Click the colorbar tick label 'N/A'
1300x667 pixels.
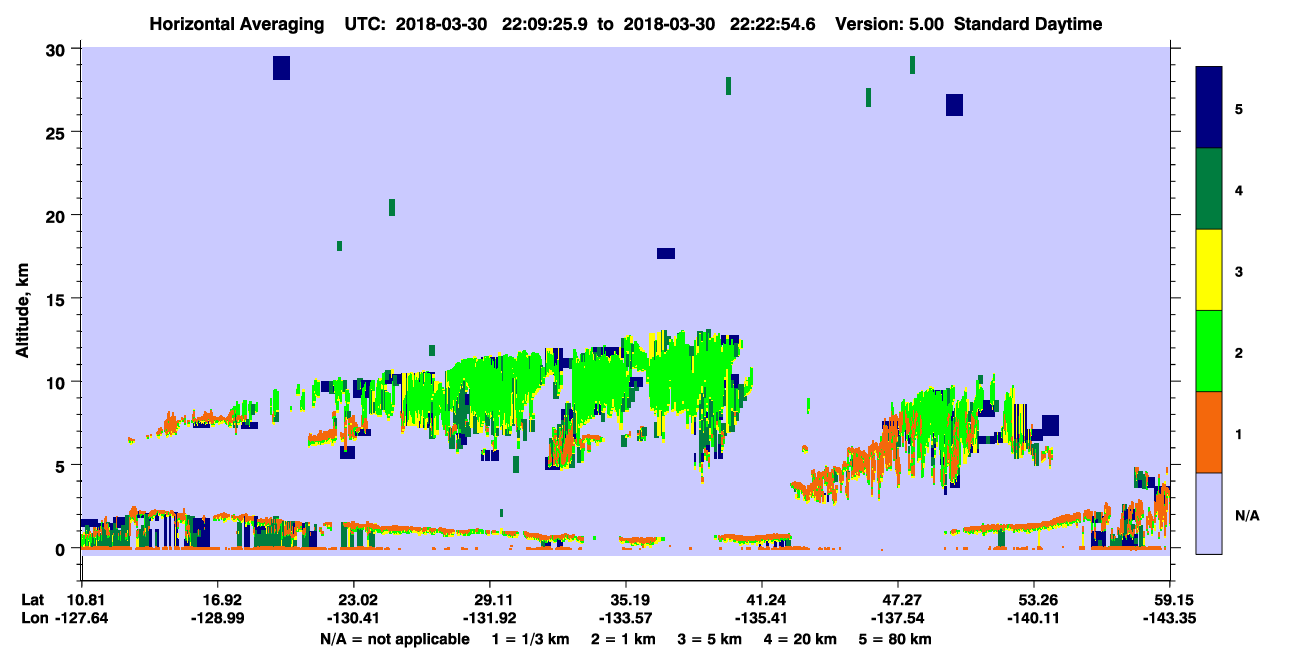(x=1246, y=516)
